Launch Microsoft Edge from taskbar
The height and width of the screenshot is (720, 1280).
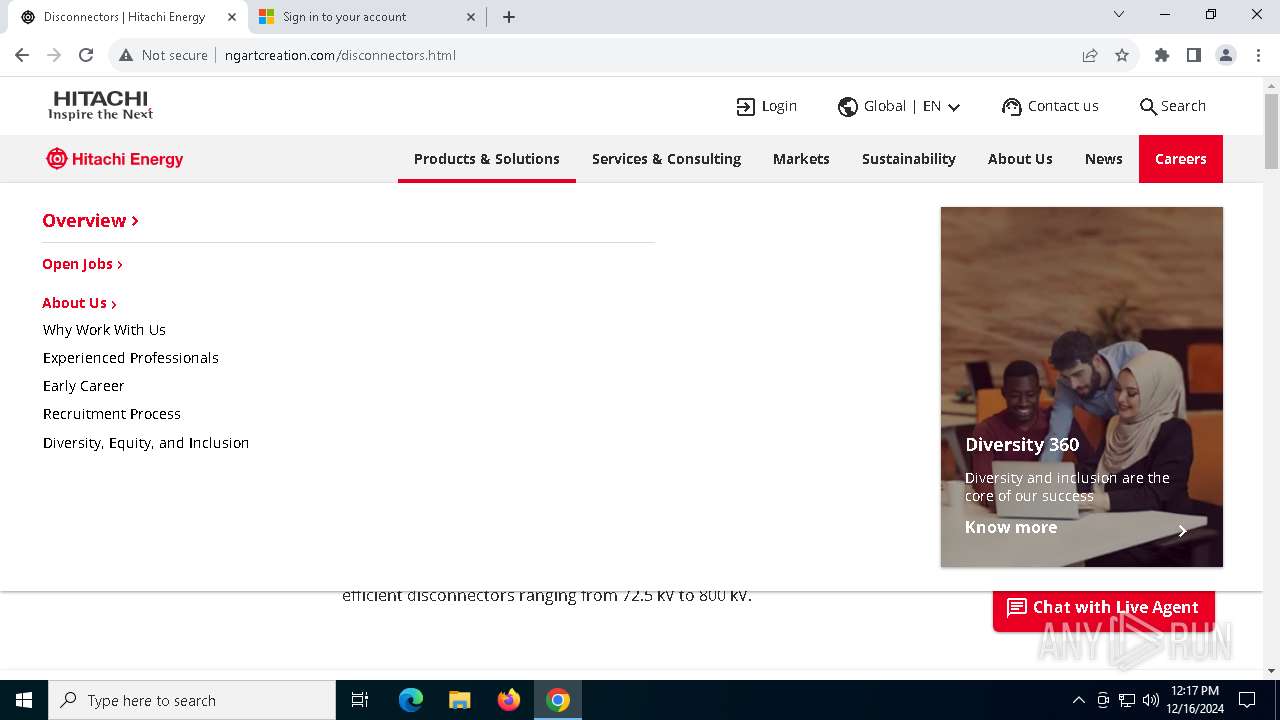(x=411, y=700)
